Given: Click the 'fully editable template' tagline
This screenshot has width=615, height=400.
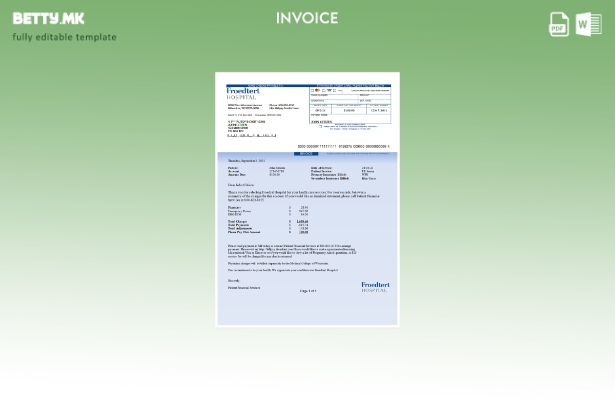Looking at the screenshot, I should 64,37.
